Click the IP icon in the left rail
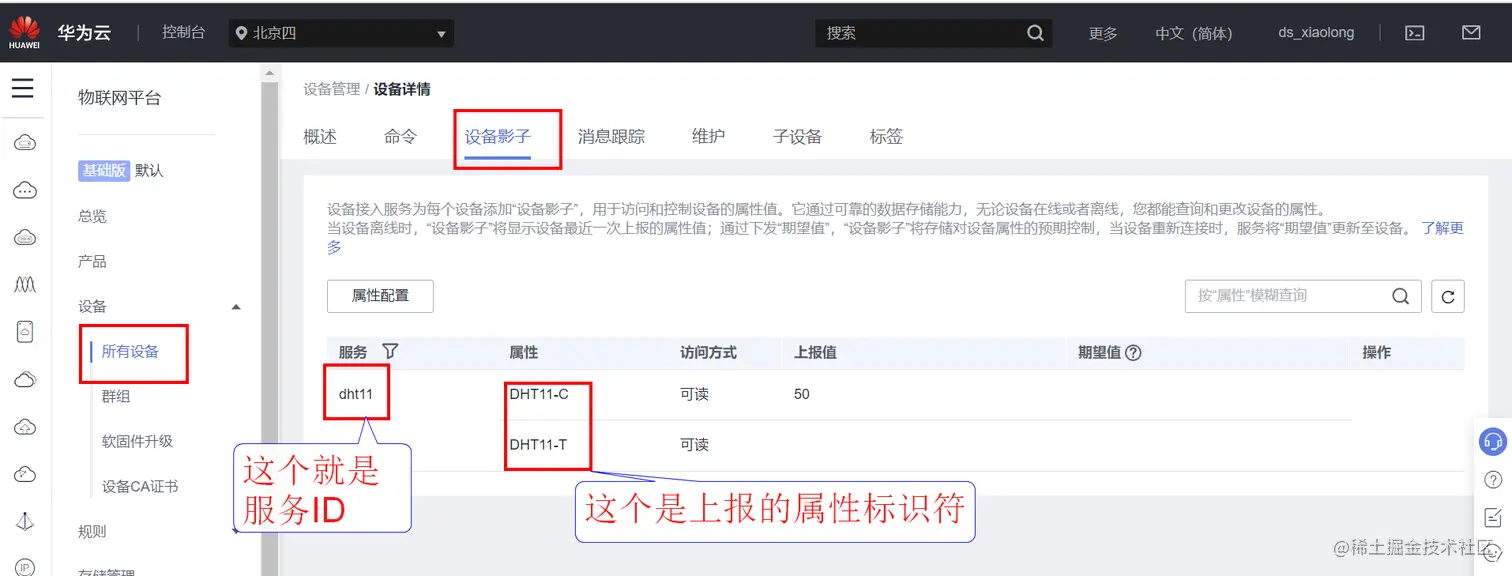Image resolution: width=1512 pixels, height=576 pixels. click(x=25, y=567)
